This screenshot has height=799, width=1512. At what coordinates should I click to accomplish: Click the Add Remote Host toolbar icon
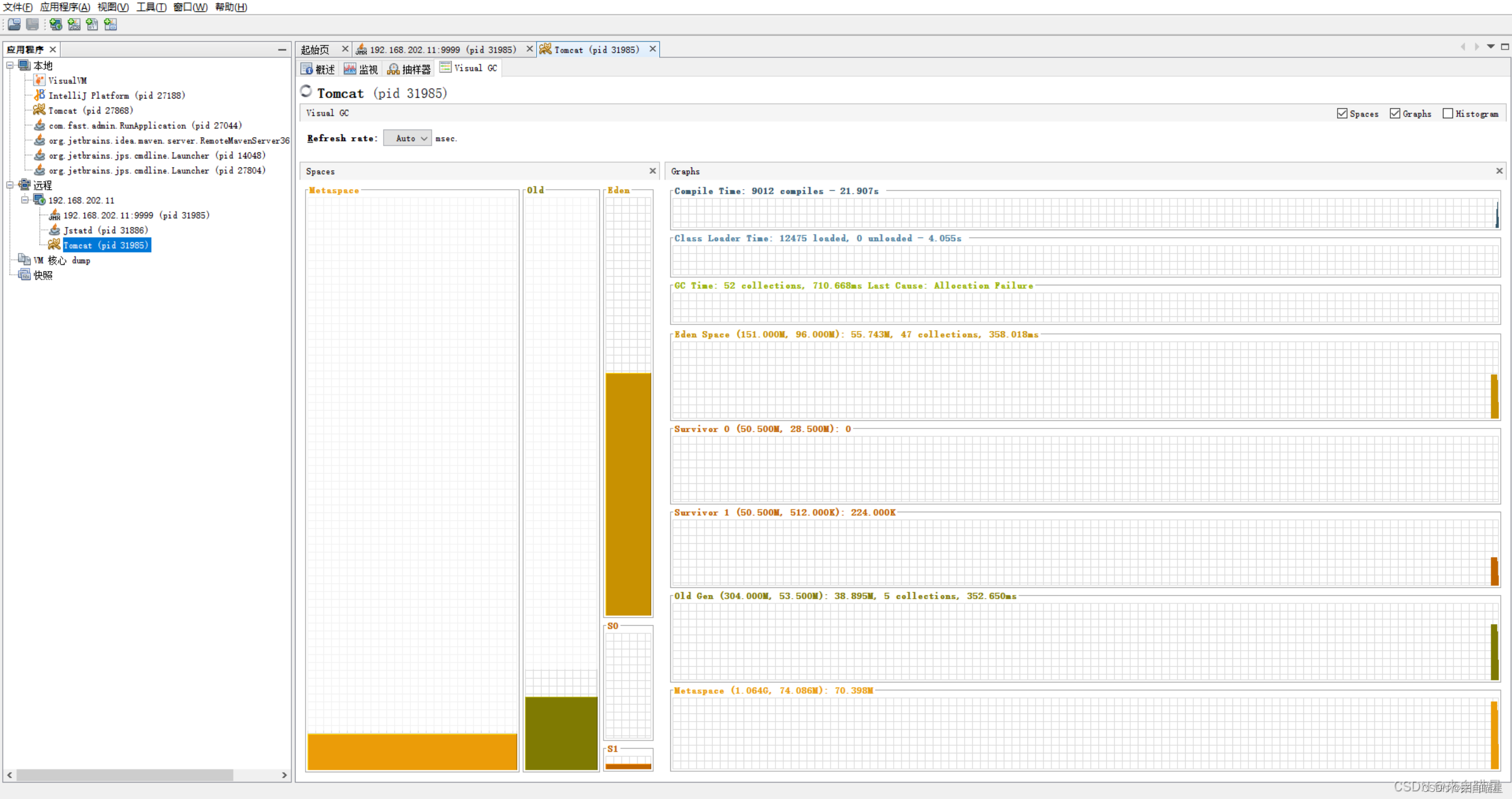(56, 24)
